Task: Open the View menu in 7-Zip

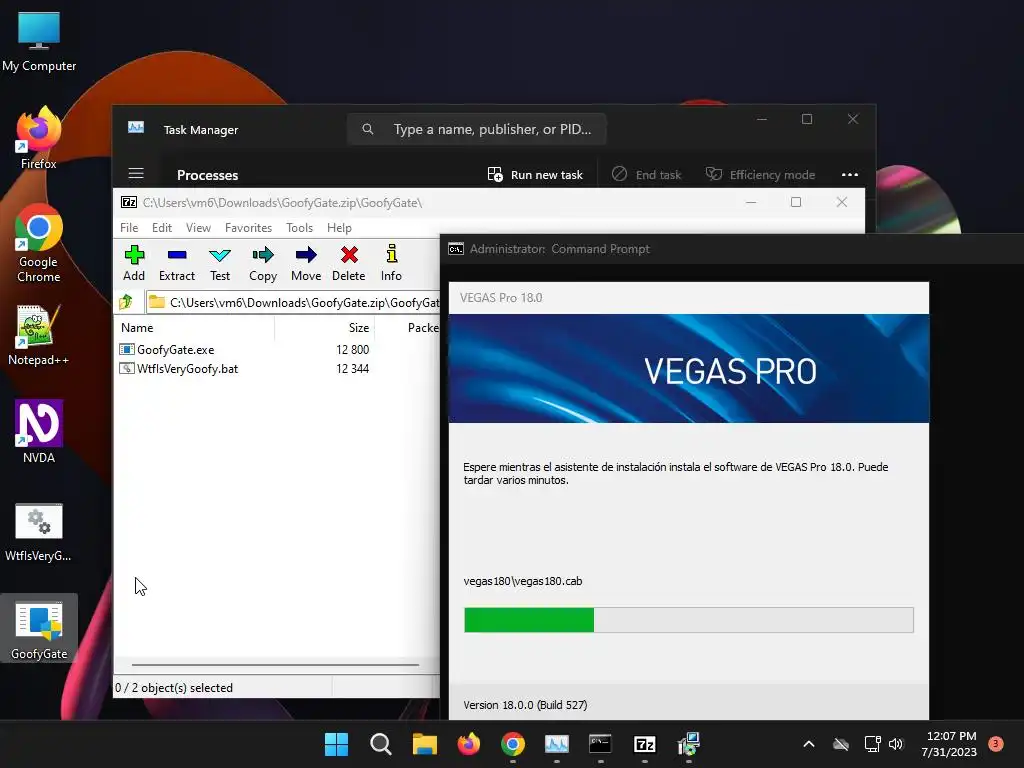Action: [x=198, y=228]
